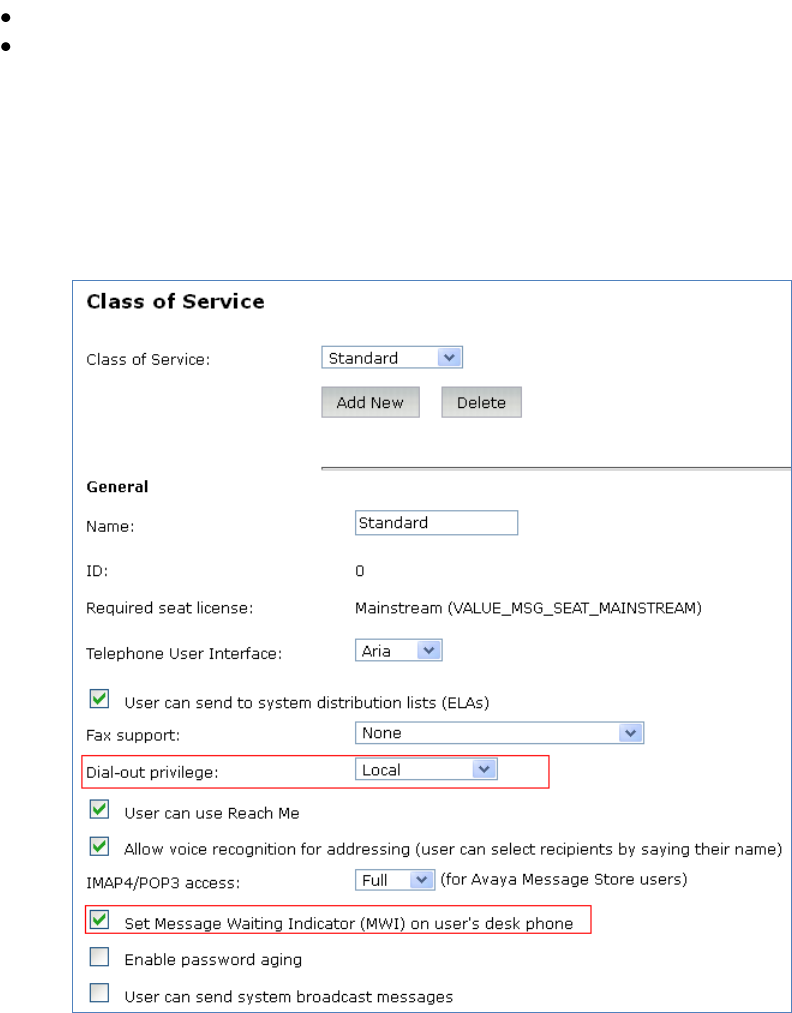Open the Dial-out privilege dropdown

click(x=426, y=770)
